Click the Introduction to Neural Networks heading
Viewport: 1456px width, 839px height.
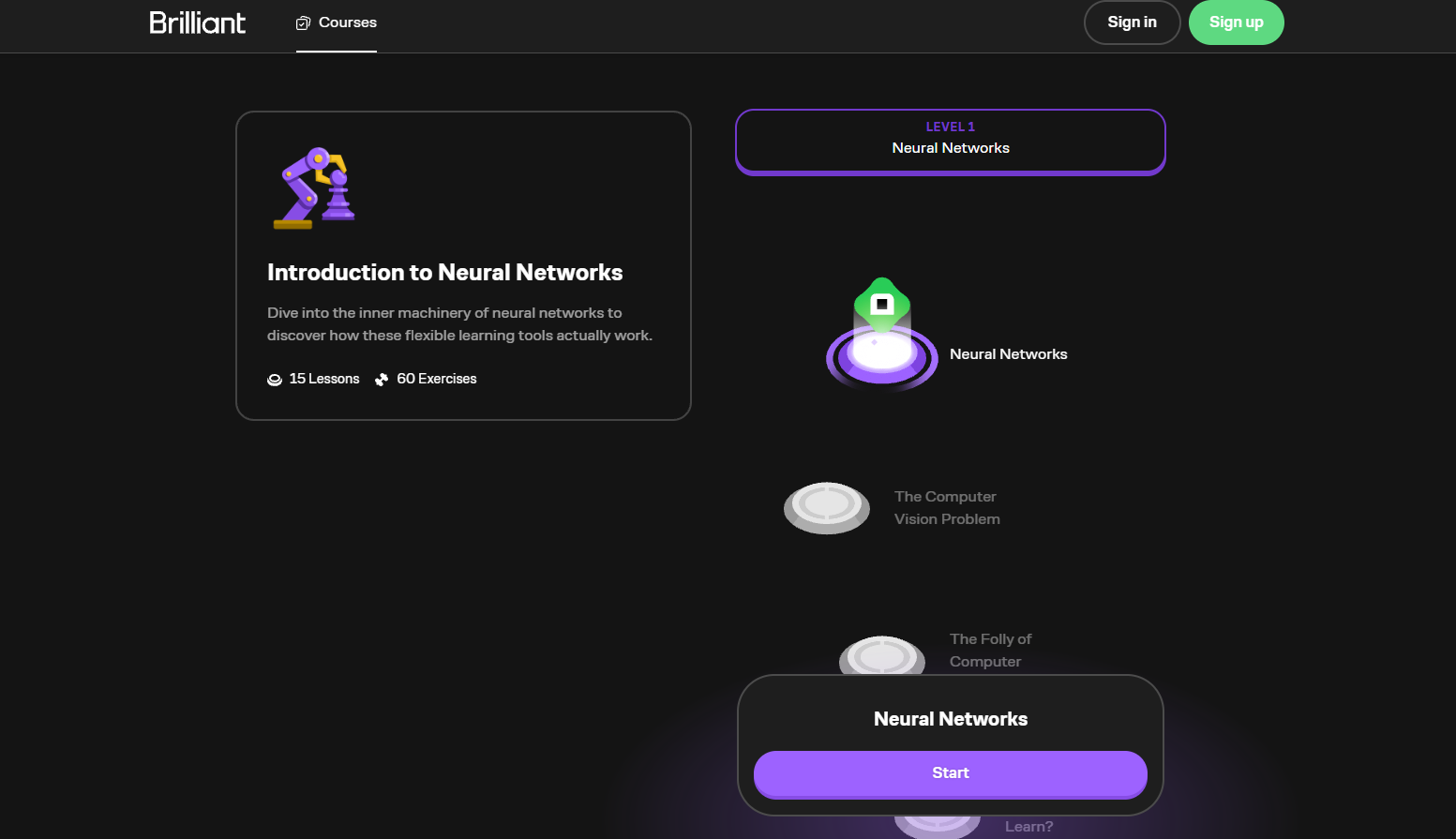point(444,272)
